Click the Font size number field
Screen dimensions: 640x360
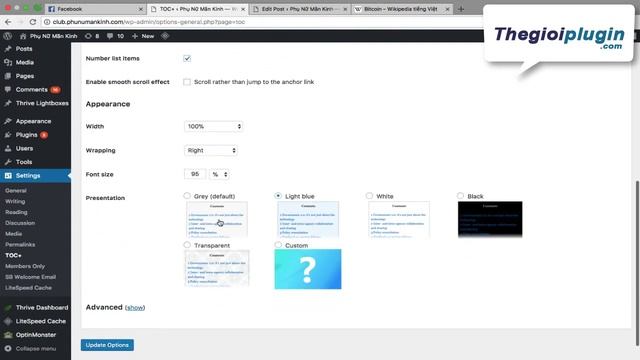point(195,174)
